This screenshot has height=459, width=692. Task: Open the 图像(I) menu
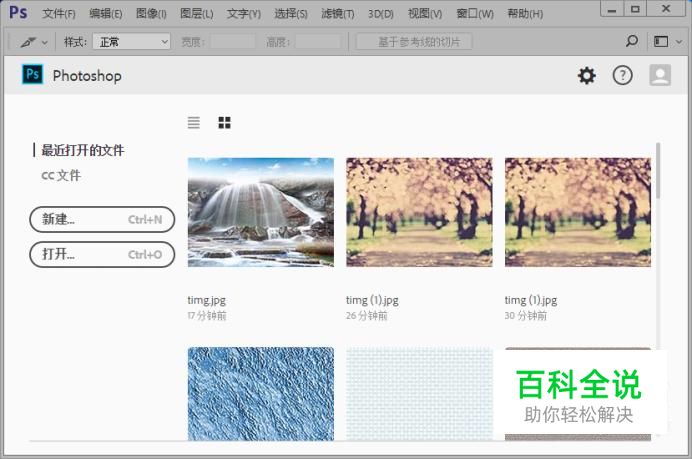click(x=151, y=14)
